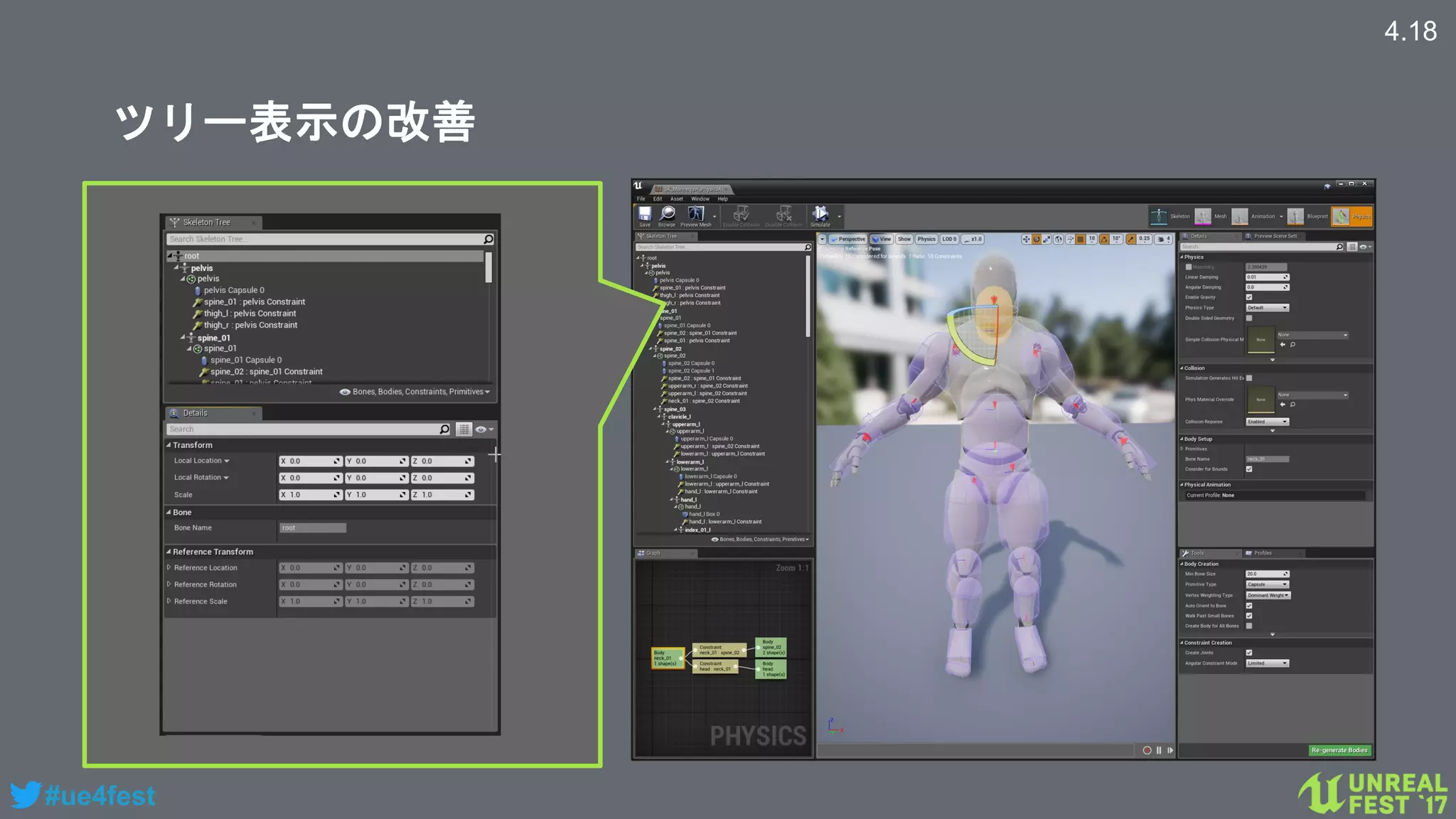The height and width of the screenshot is (819, 1456).
Task: Toggle rotation snapping in viewport toolbar
Action: (x=1104, y=240)
